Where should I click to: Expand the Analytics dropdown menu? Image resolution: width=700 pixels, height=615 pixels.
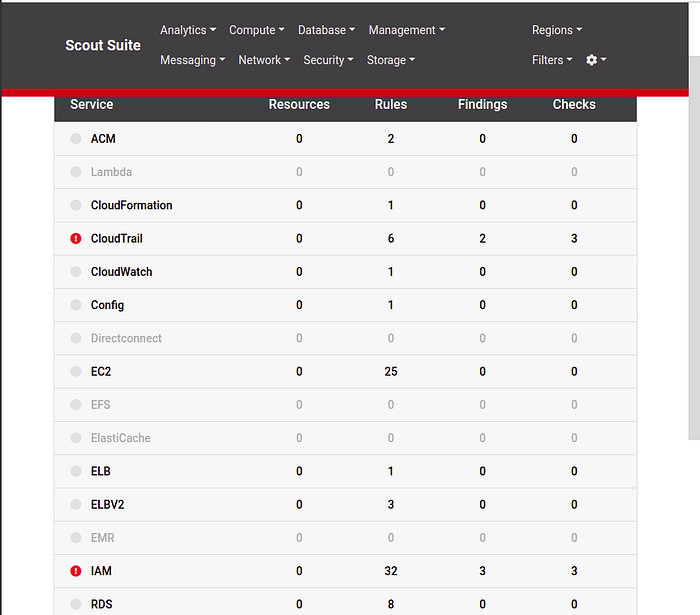[x=188, y=30]
